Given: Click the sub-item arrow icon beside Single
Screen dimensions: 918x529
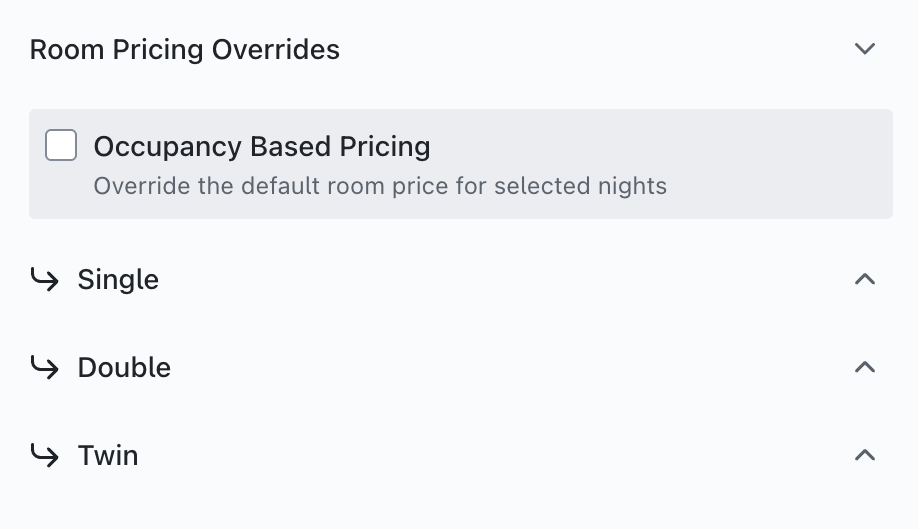Looking at the screenshot, I should pos(44,280).
